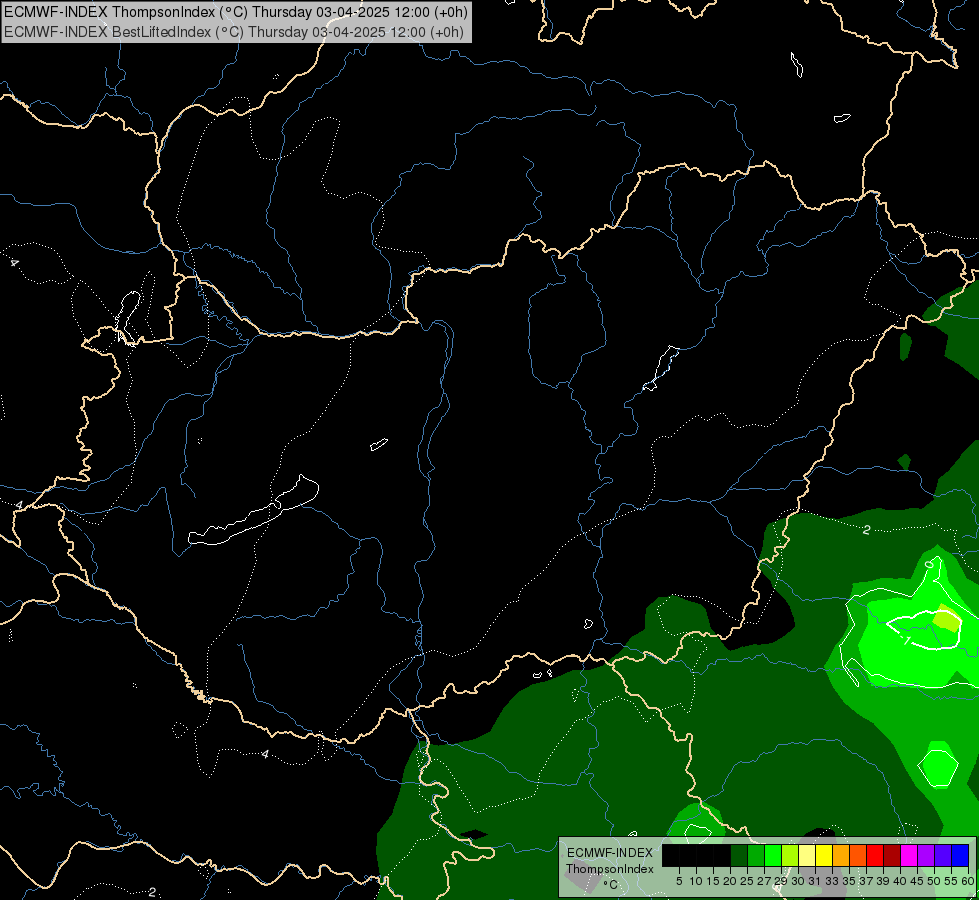
Task: Click legend tick label 37
Action: tap(866, 881)
